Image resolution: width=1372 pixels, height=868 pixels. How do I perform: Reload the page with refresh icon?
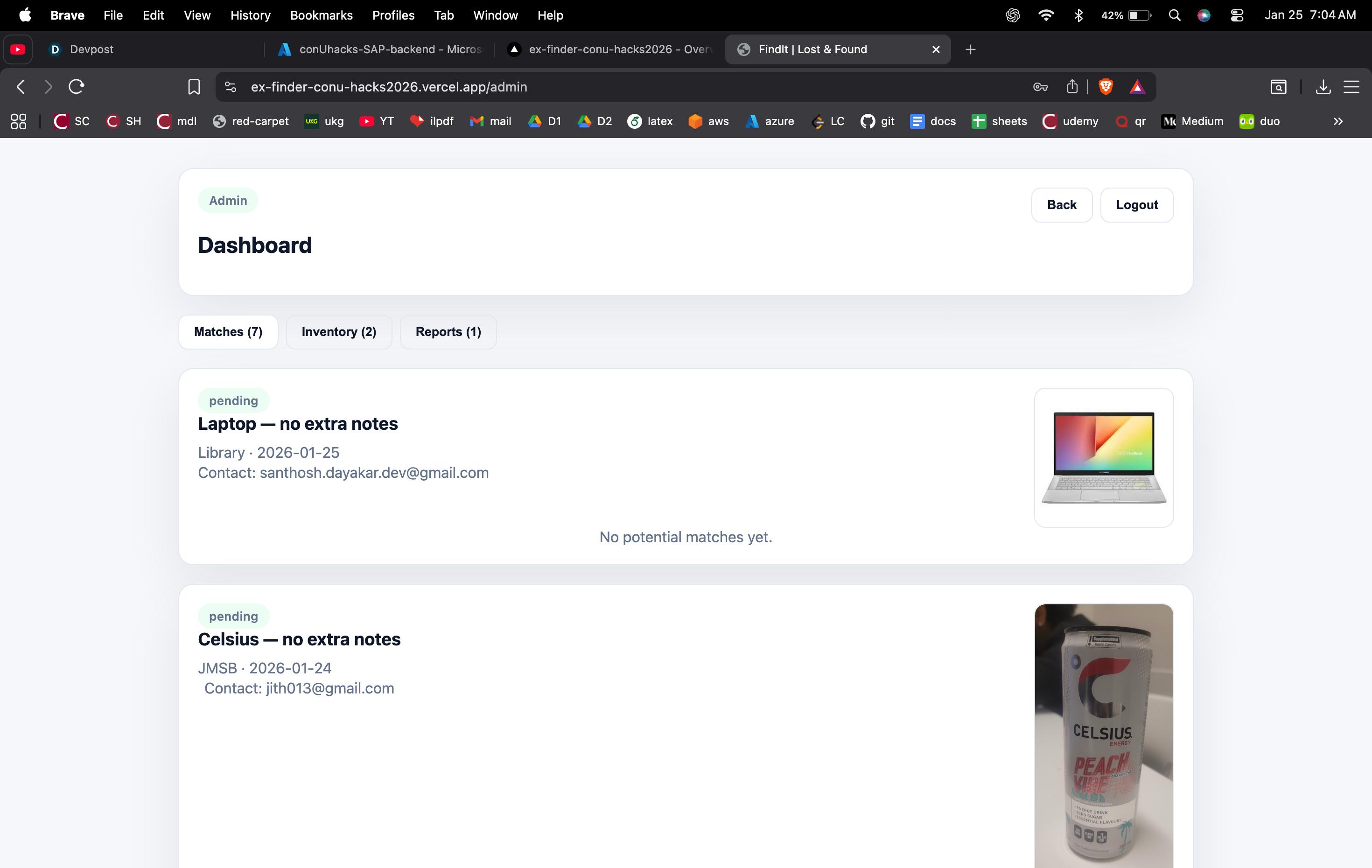tap(77, 87)
